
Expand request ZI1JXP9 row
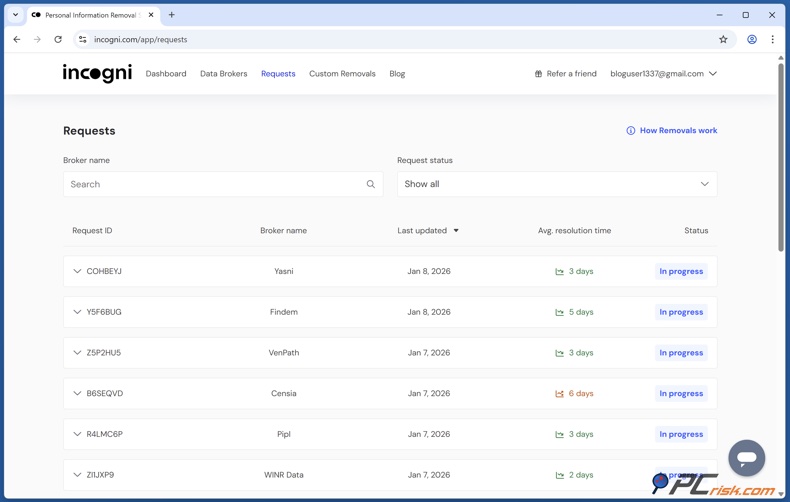(77, 475)
